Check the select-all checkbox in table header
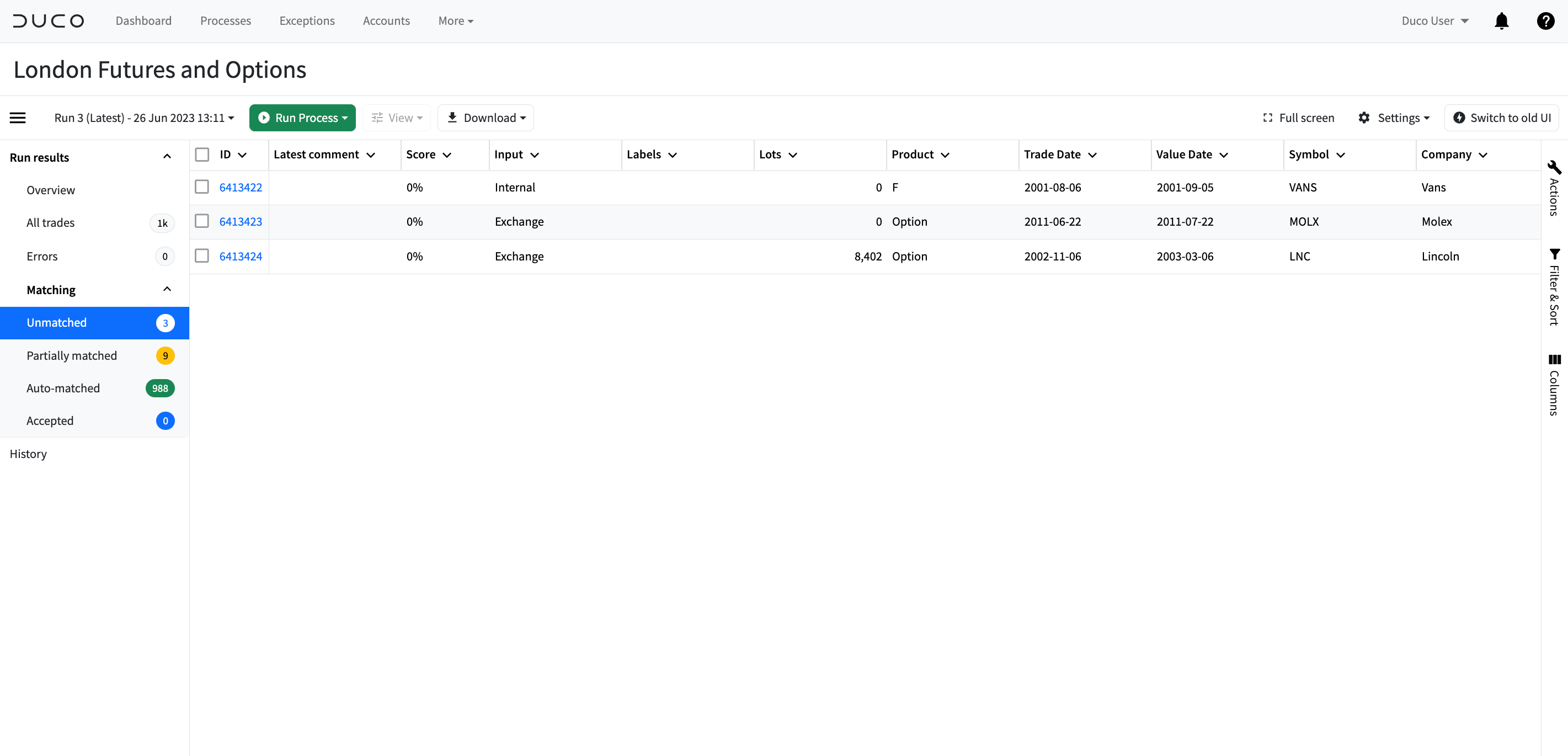1568x756 pixels. coord(202,154)
